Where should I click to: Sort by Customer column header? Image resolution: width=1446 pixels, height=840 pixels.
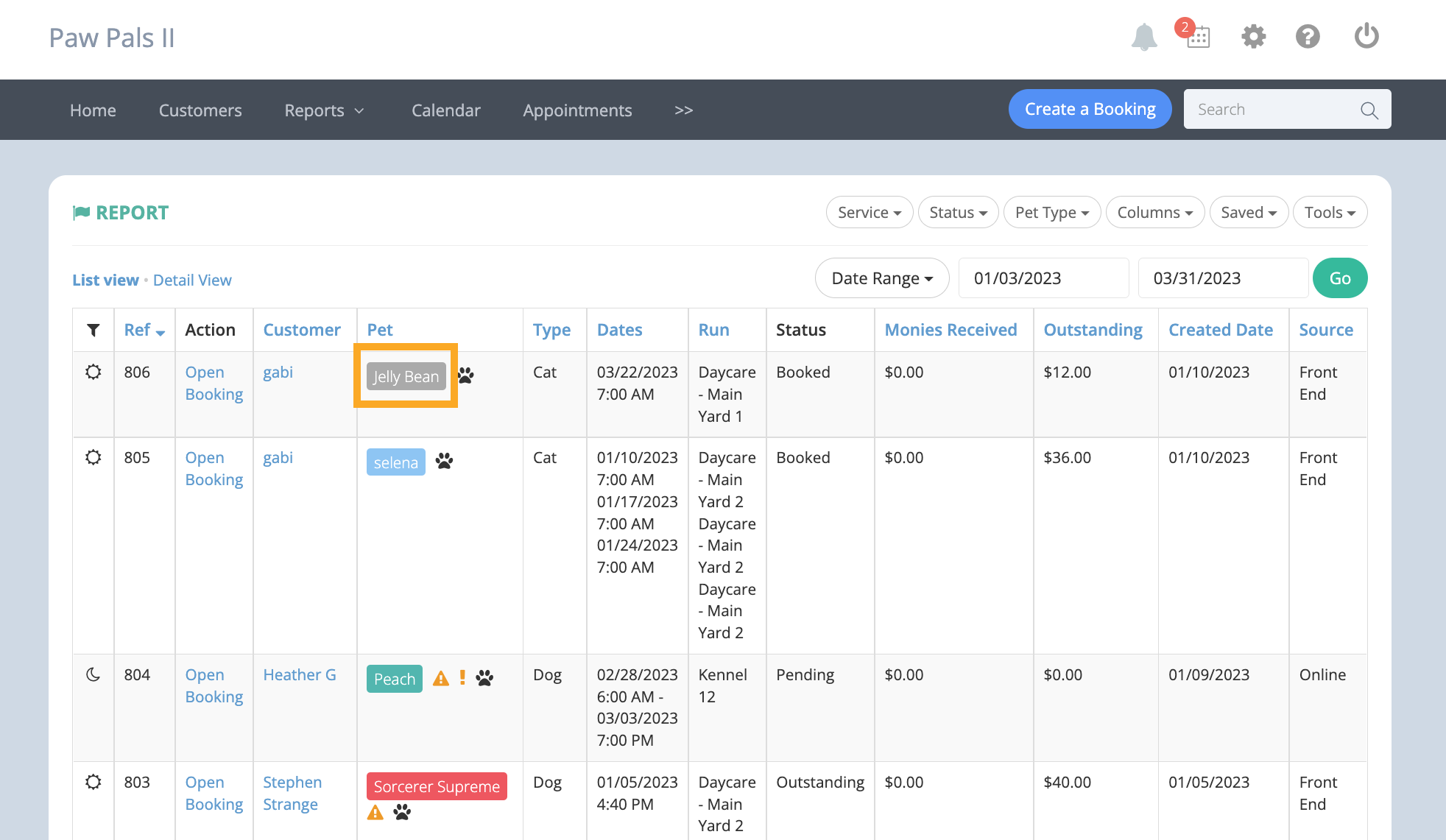(x=302, y=330)
